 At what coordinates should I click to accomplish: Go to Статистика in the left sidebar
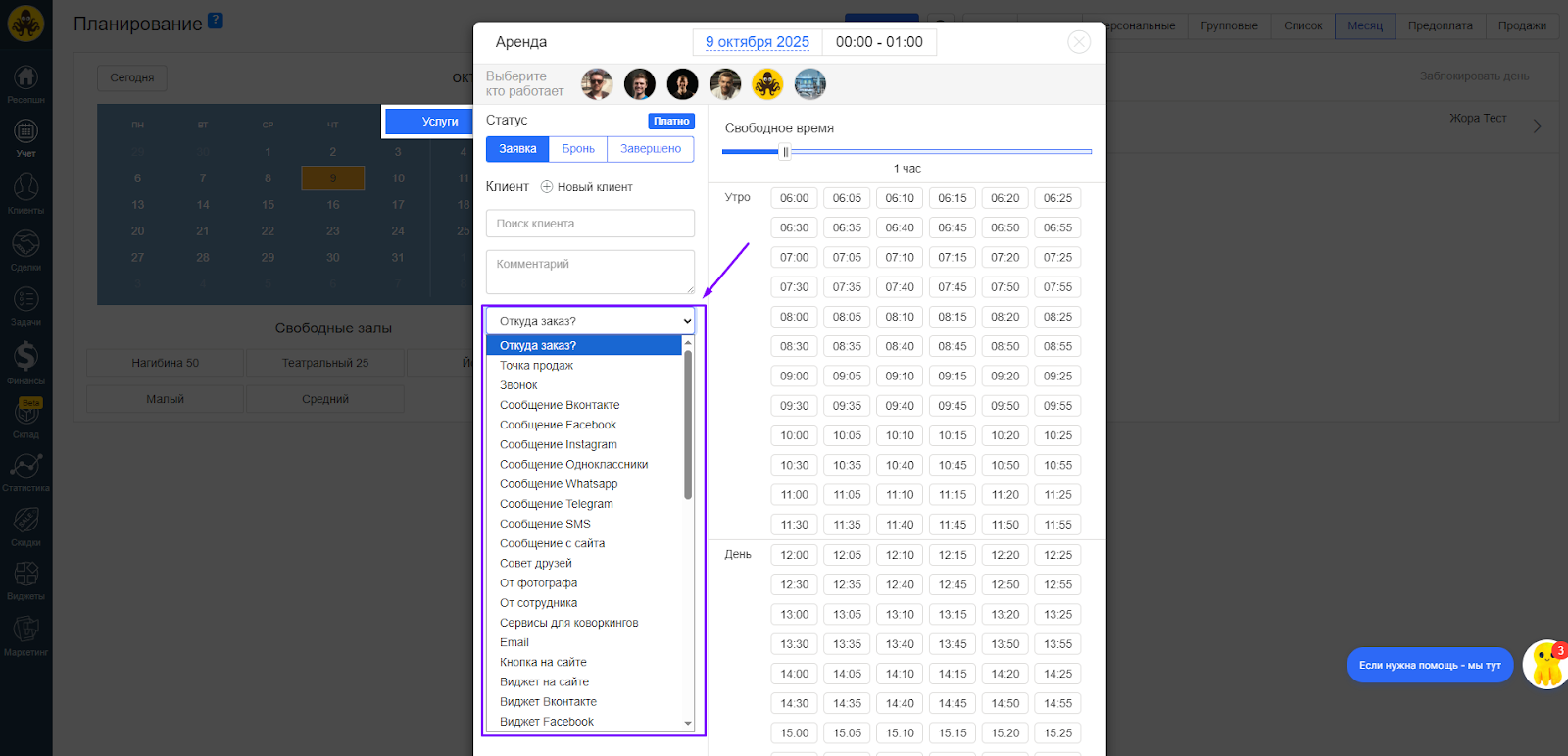point(25,470)
